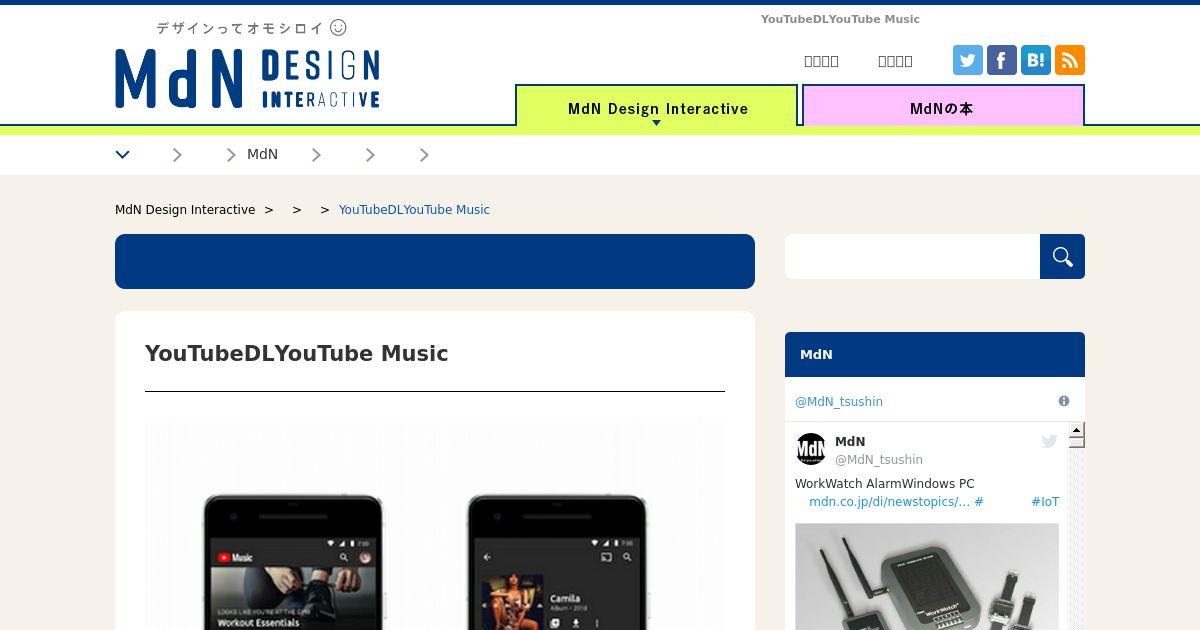Click gray @MdN_tsushin handle under MdN name
The height and width of the screenshot is (630, 1200).
coord(879,460)
